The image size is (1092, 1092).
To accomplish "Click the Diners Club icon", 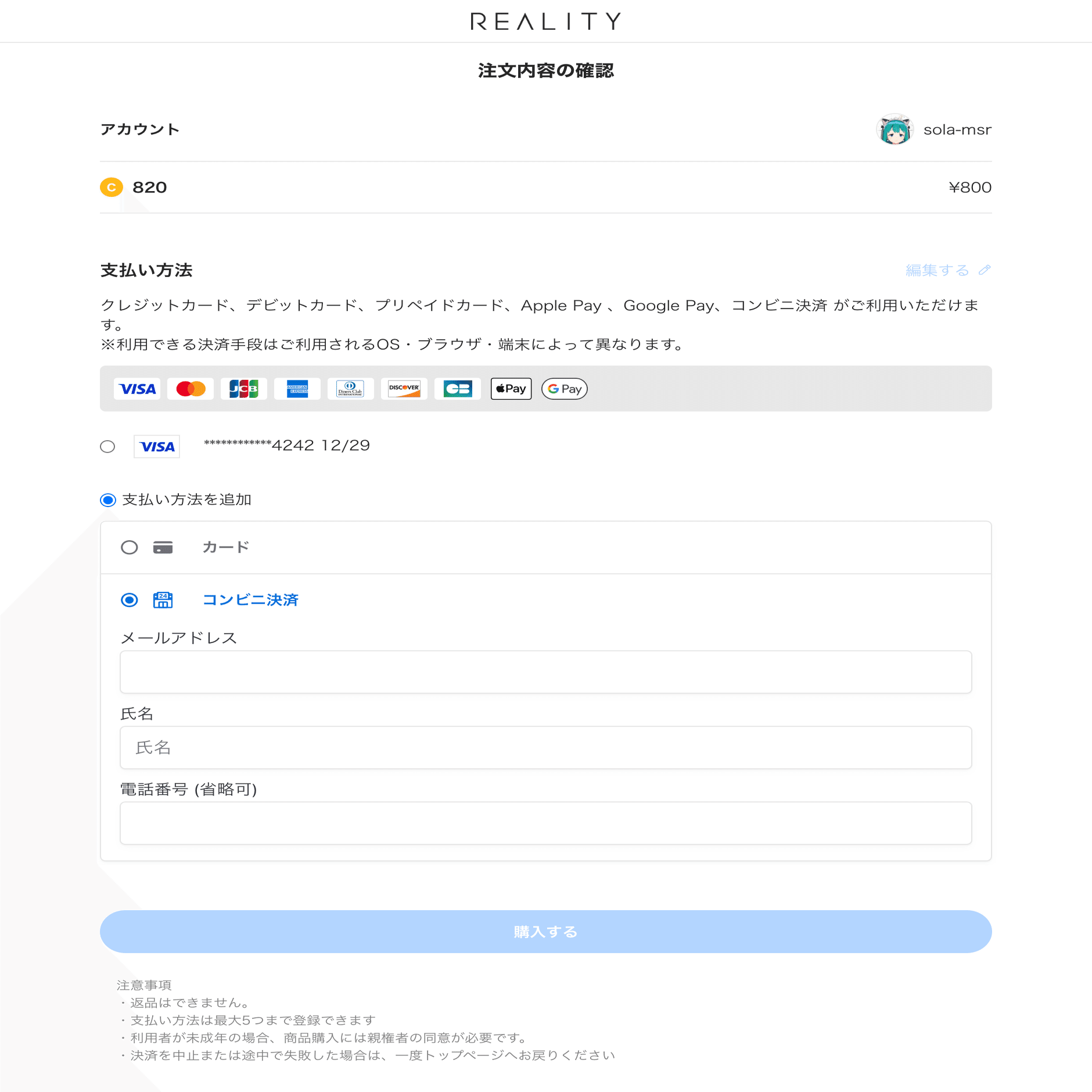I will click(x=351, y=389).
